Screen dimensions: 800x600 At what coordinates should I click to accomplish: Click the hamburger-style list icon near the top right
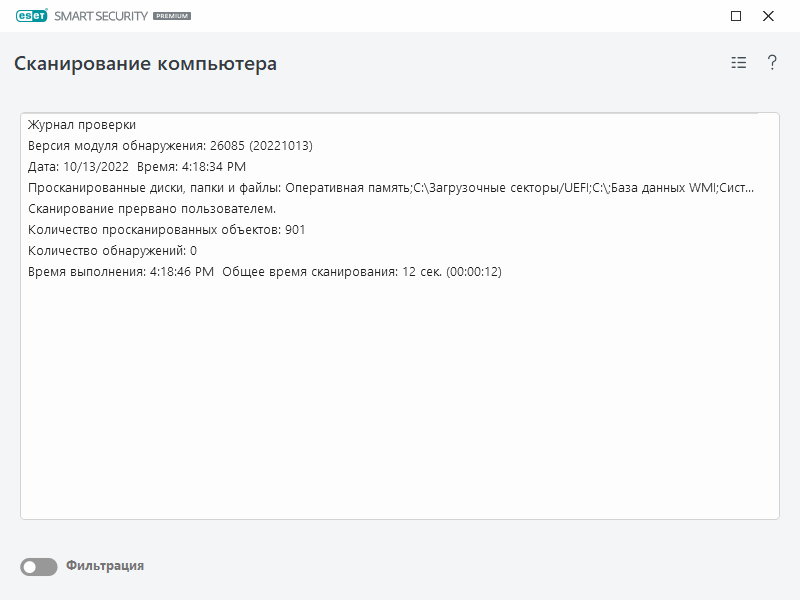(x=737, y=62)
